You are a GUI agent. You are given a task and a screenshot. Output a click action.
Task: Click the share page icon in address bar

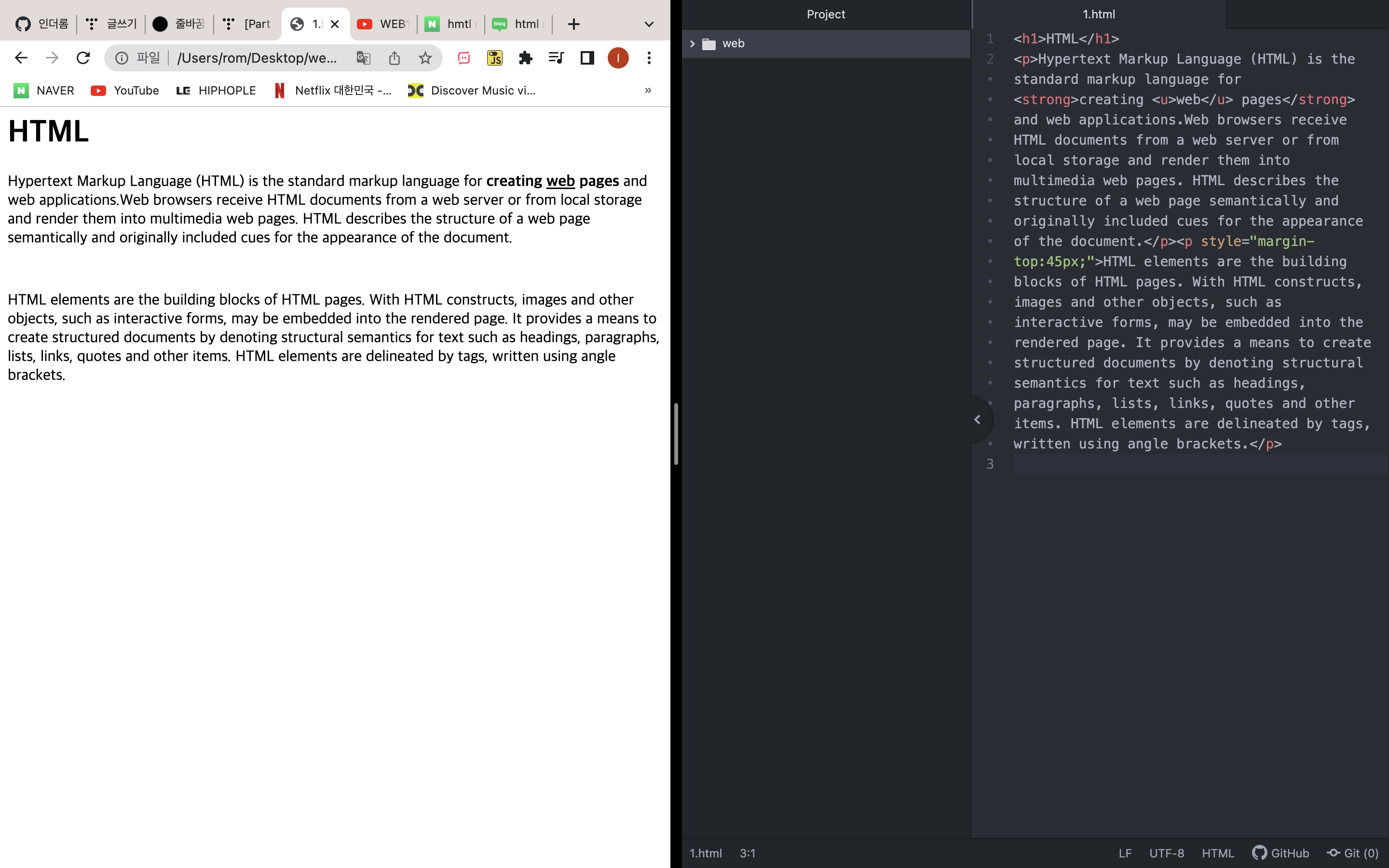tap(395, 58)
